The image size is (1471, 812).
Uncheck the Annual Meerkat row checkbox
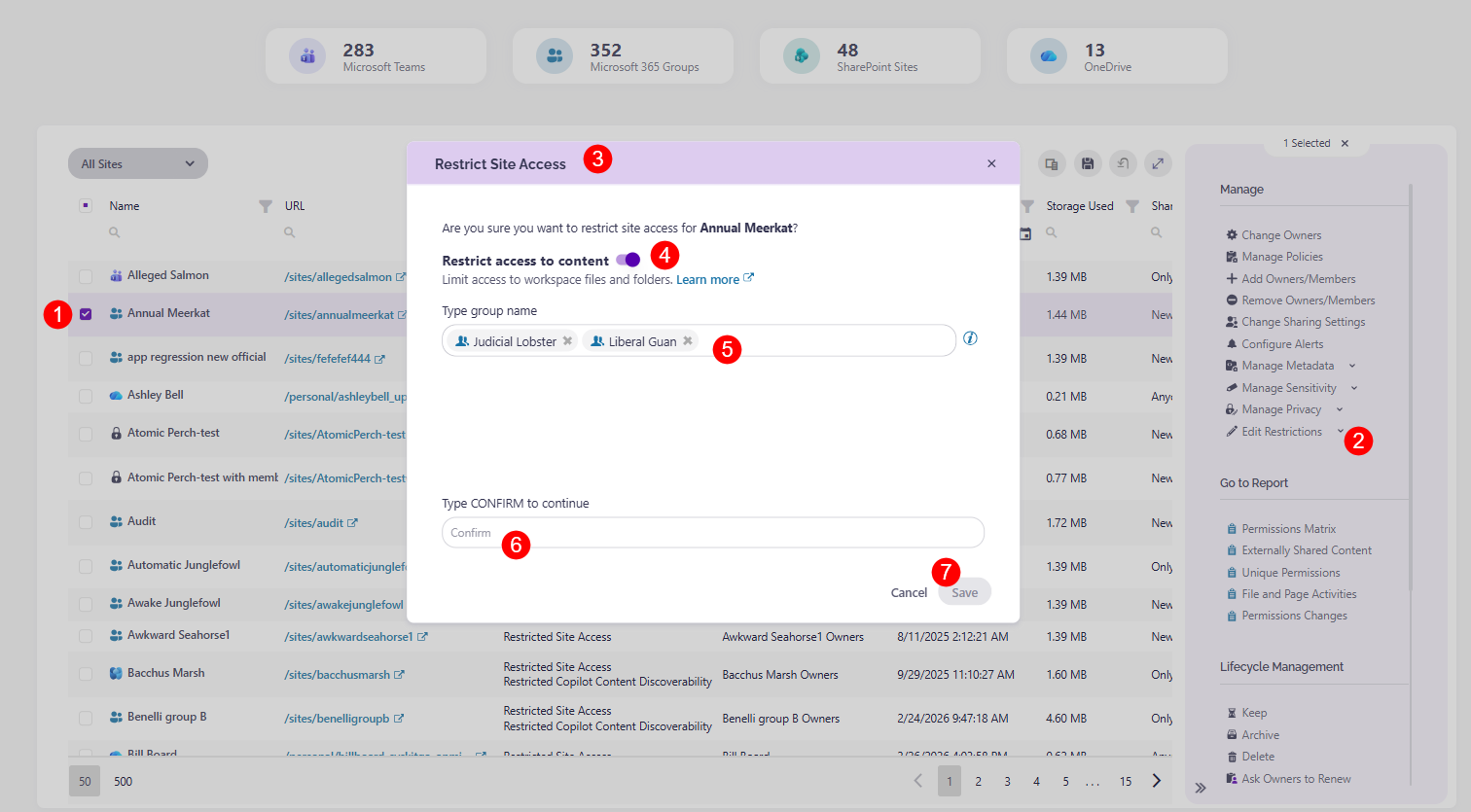(x=86, y=314)
